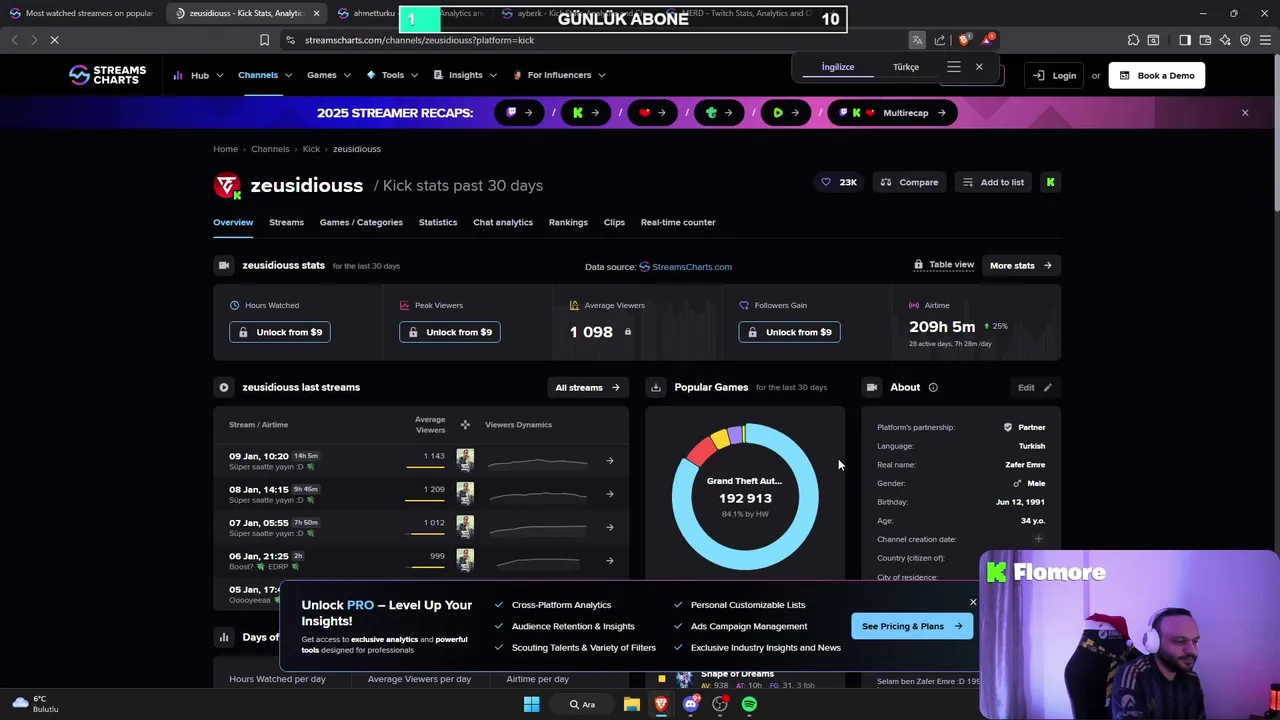Click the bookmark icon in address bar
The width and height of the screenshot is (1280, 720).
pyautogui.click(x=264, y=40)
